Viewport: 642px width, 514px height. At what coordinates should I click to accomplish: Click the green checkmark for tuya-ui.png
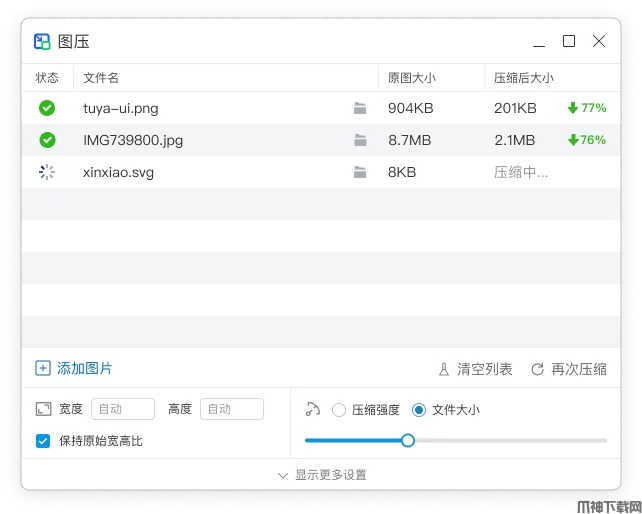click(47, 108)
